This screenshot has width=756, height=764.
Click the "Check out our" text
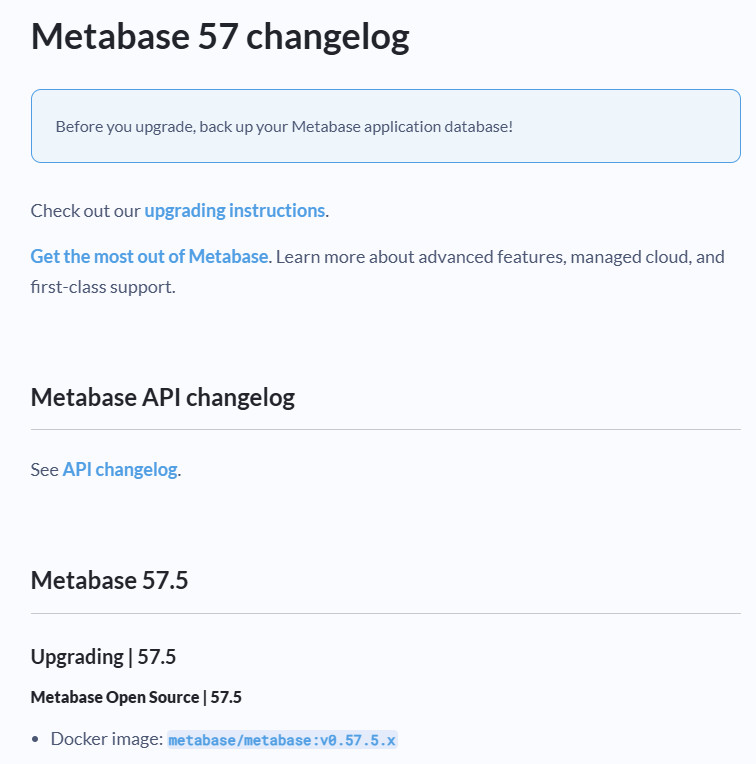point(85,211)
